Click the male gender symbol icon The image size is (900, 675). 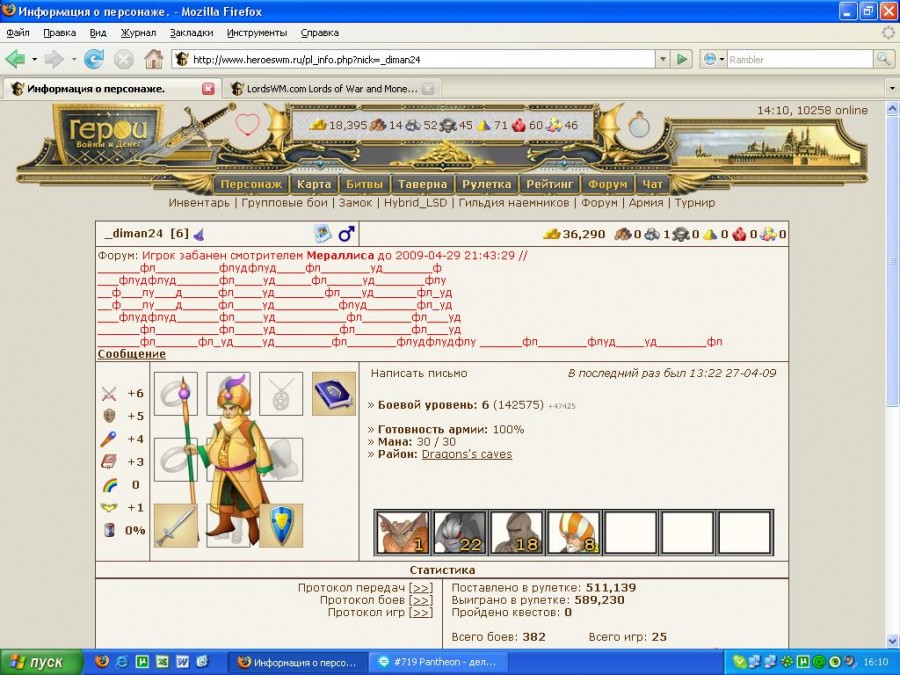pos(346,234)
